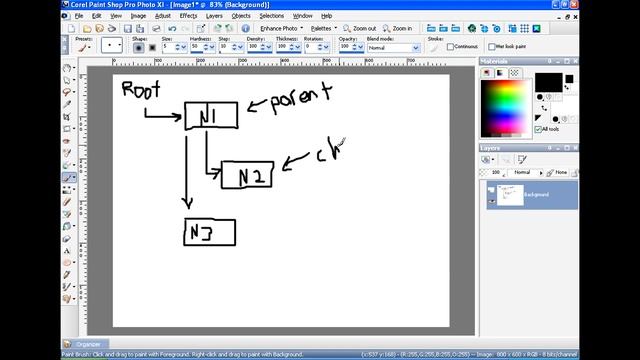Click the Open file folder icon
Image resolution: width=640 pixels, height=360 pixels.
pos(87,28)
